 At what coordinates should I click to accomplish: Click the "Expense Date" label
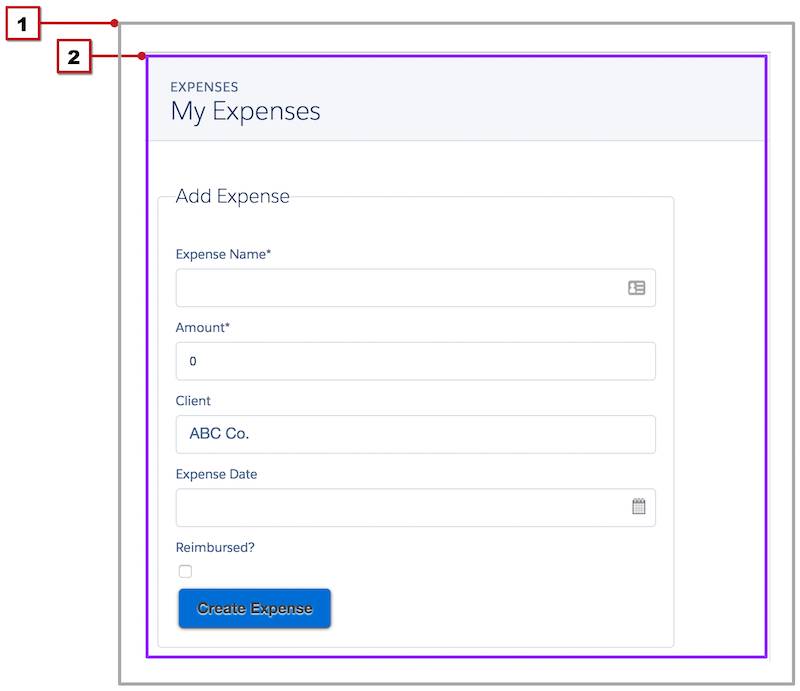216,474
